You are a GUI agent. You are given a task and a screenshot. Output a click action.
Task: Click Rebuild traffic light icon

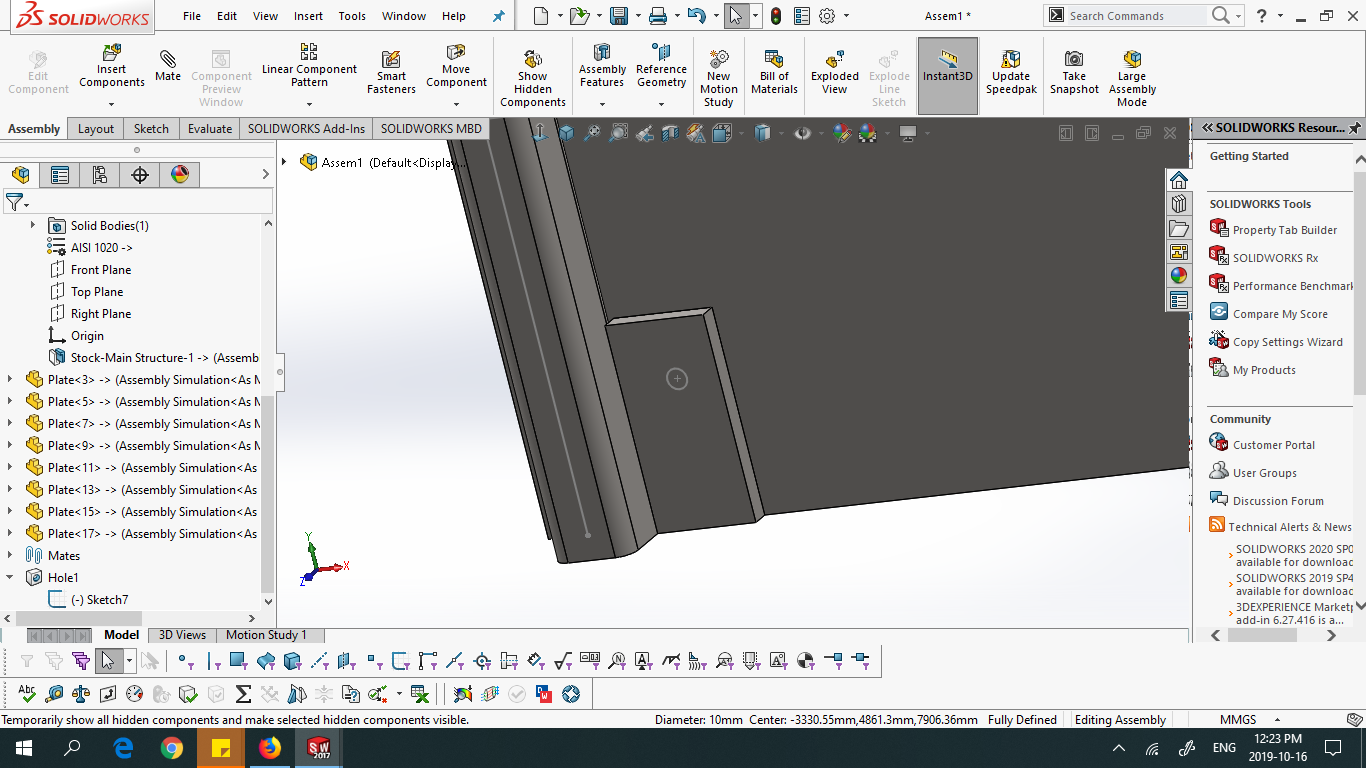pos(775,16)
